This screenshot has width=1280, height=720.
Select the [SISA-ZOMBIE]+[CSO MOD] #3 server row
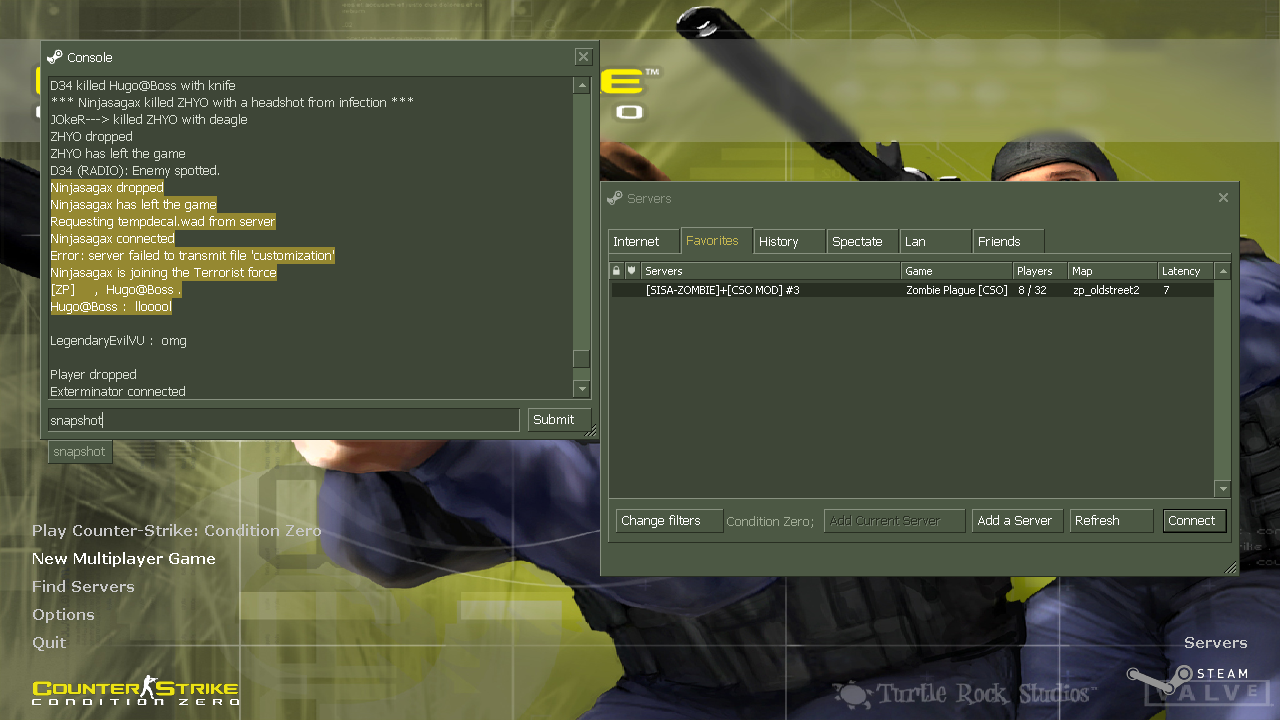pyautogui.click(x=912, y=290)
